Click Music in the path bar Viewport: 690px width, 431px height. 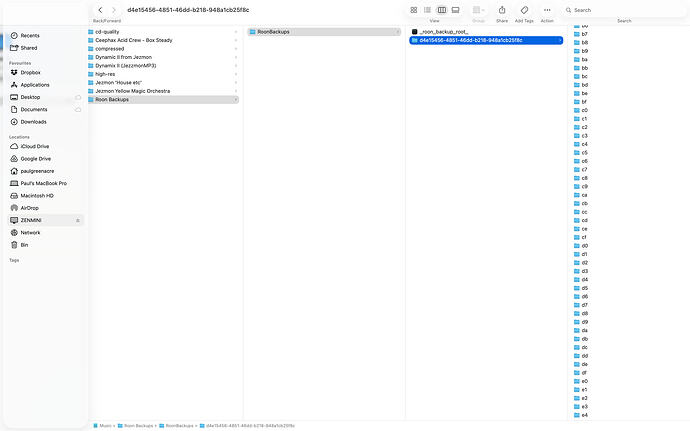(x=103, y=426)
